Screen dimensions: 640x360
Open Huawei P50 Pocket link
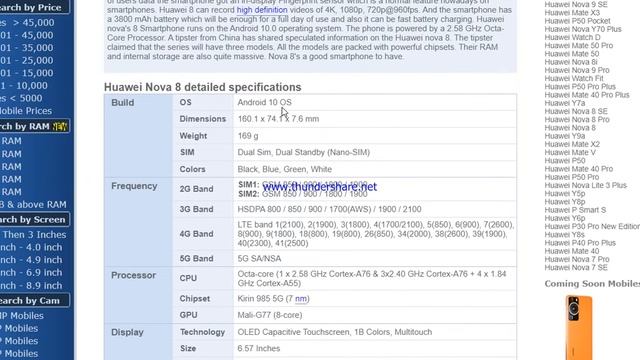pyautogui.click(x=578, y=21)
